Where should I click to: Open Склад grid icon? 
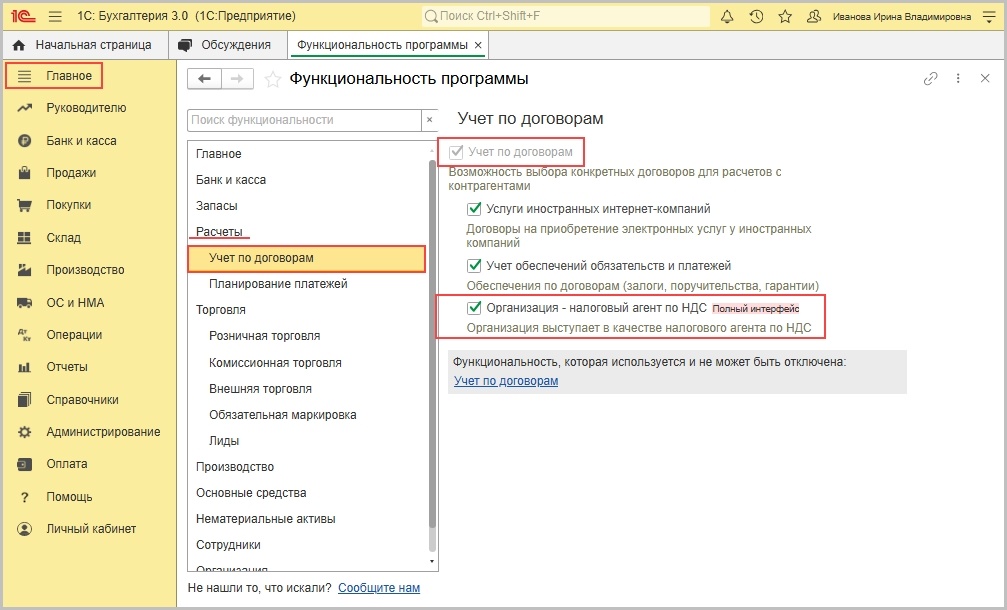click(x=24, y=238)
